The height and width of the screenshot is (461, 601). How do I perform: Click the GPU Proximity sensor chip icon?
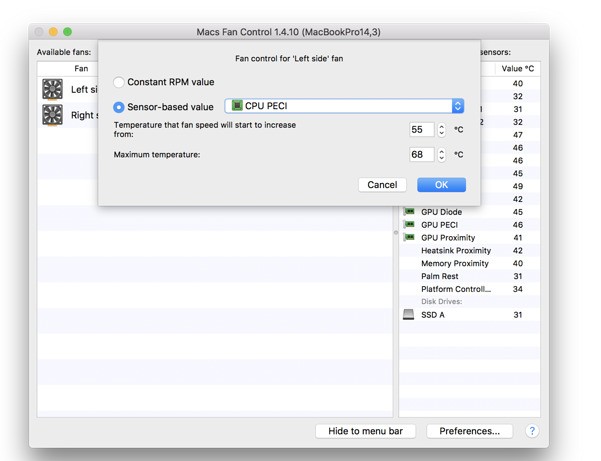pos(409,237)
